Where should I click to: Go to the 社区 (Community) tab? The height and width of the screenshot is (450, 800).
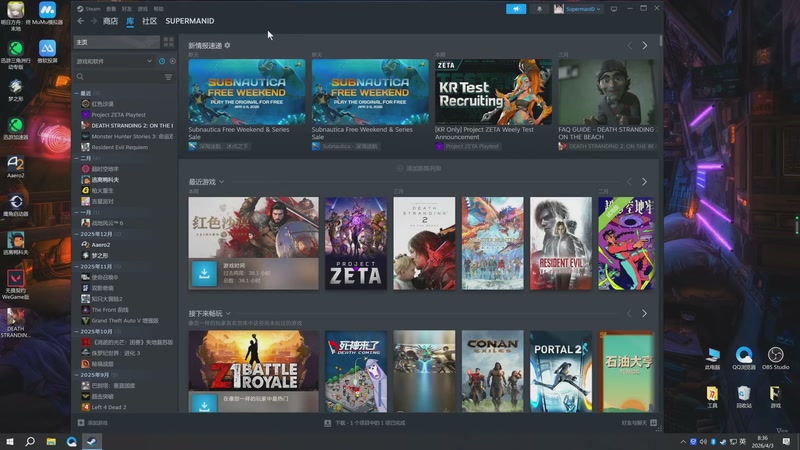pos(149,21)
